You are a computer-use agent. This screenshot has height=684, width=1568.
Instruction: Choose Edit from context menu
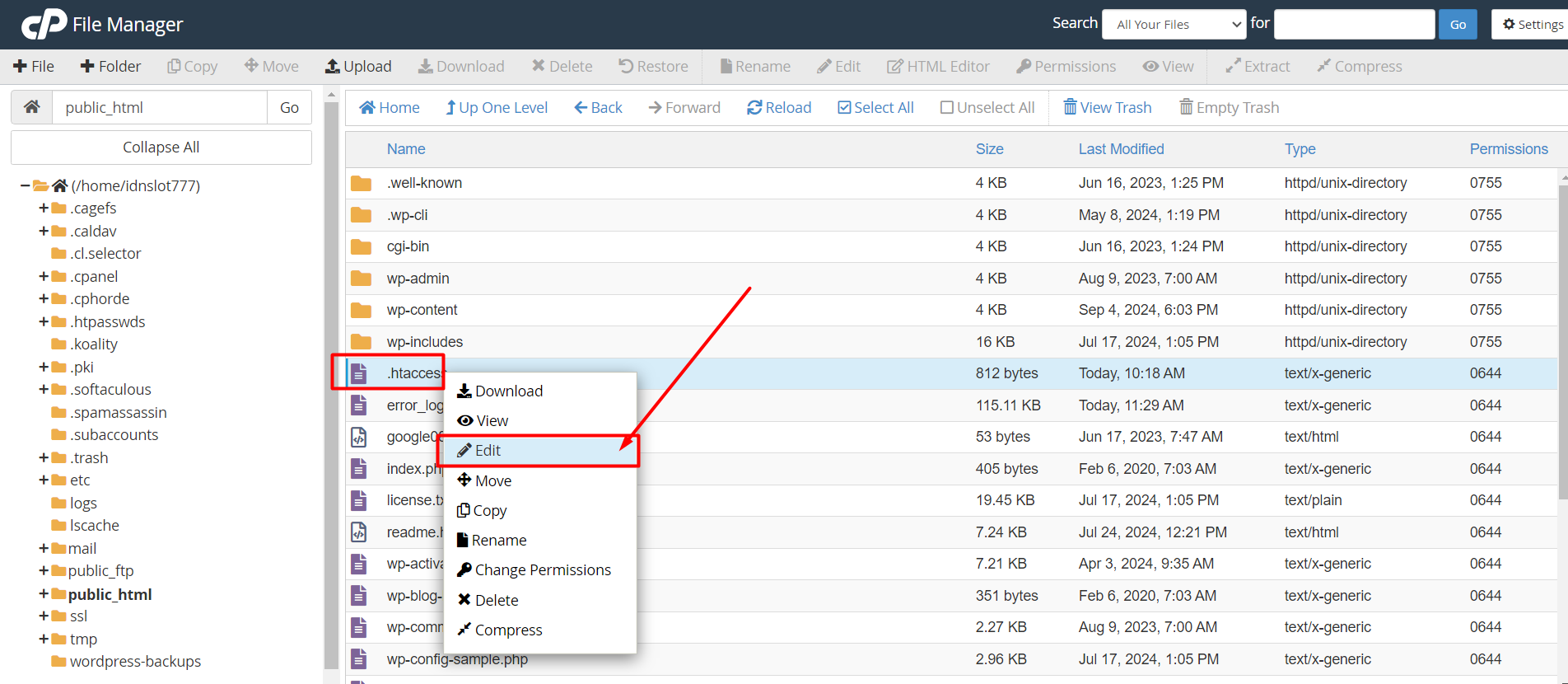point(540,451)
